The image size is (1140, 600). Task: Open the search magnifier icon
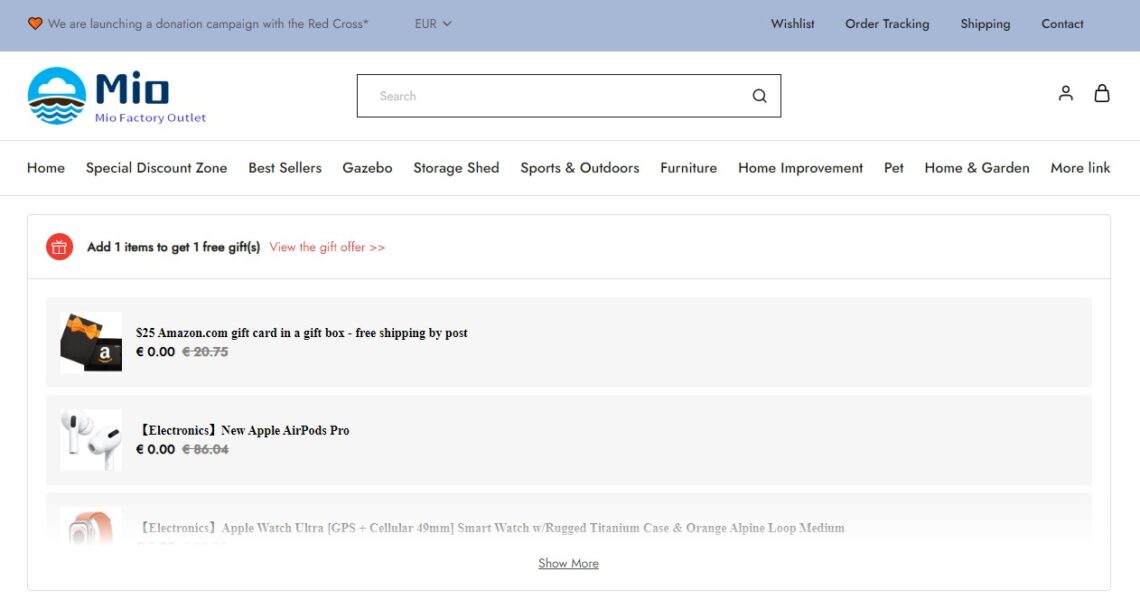(x=759, y=95)
